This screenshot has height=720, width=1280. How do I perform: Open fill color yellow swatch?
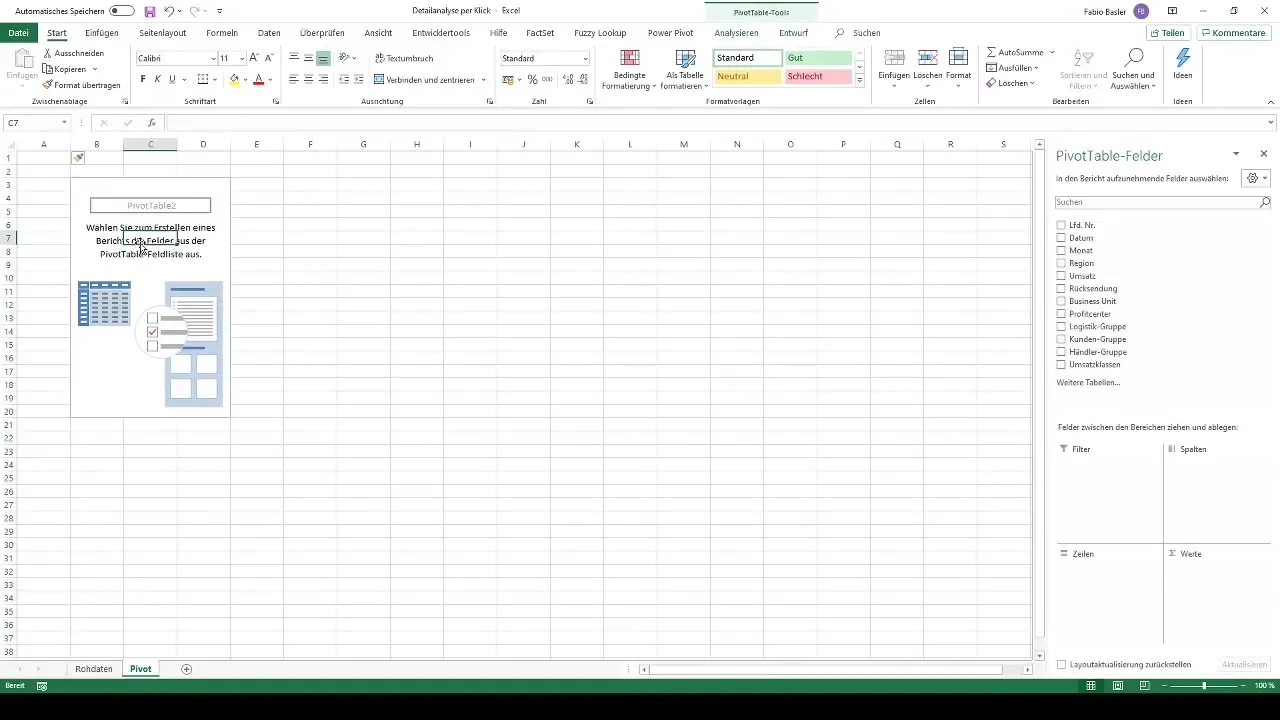(234, 79)
